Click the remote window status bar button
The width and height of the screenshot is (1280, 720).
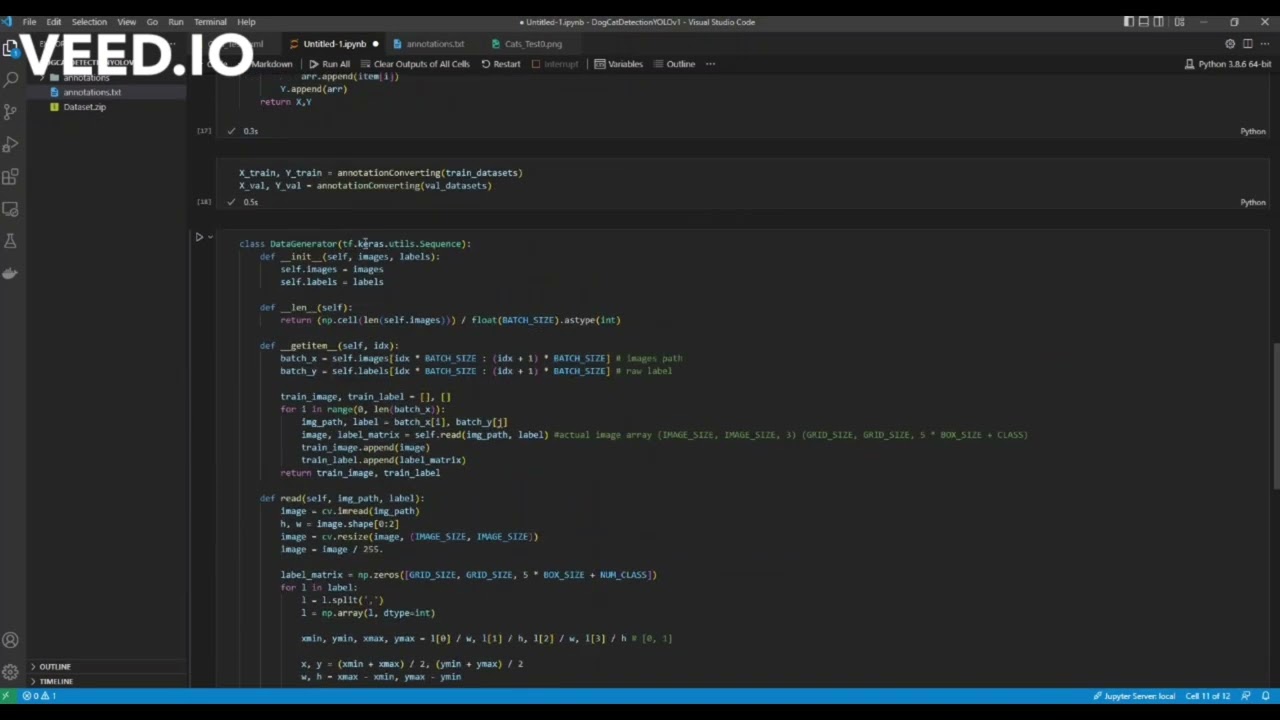[7, 696]
